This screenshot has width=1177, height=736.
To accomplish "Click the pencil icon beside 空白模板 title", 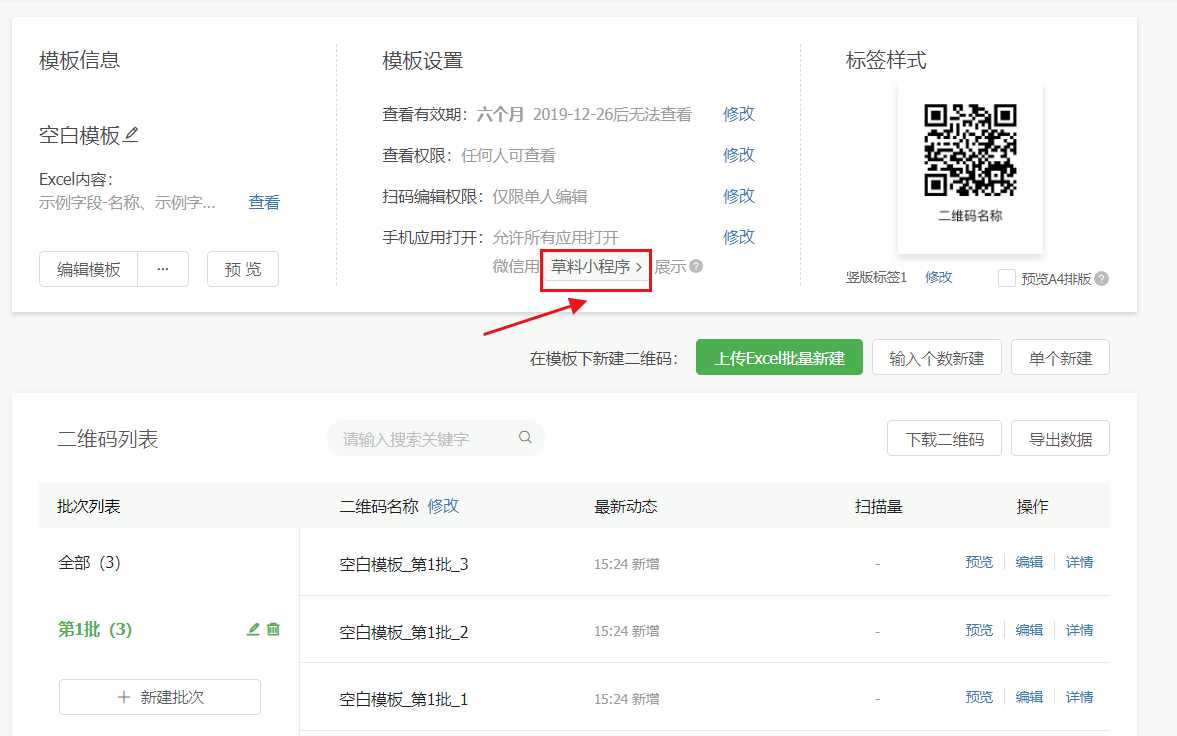I will point(132,134).
